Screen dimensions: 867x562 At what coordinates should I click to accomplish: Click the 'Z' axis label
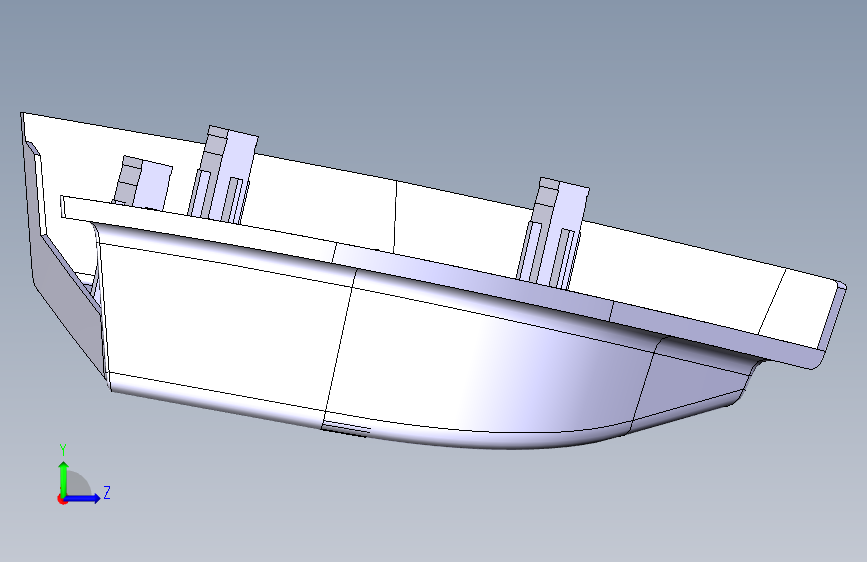pos(107,492)
